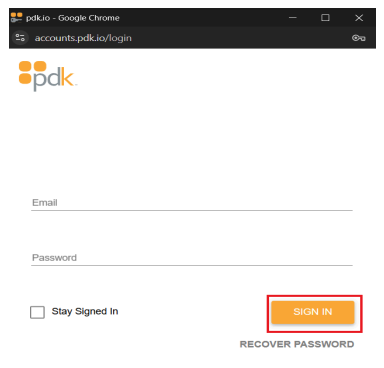Focus the Password input field
Screen dimensions: 384x368
tap(192, 258)
